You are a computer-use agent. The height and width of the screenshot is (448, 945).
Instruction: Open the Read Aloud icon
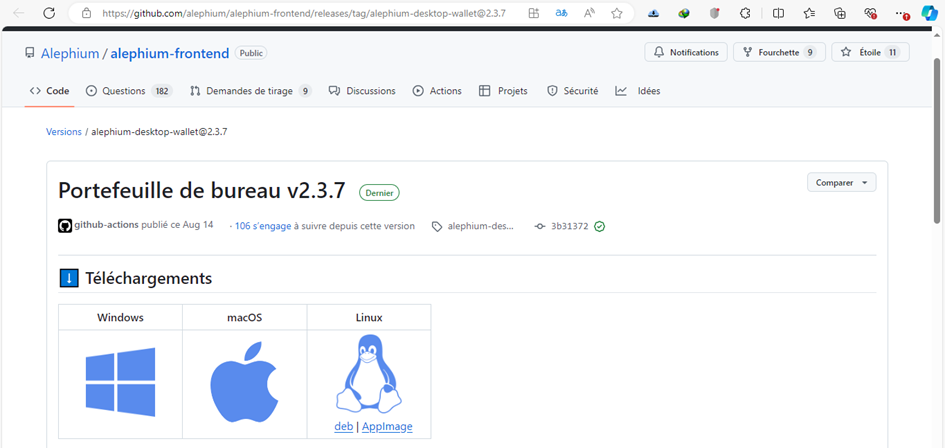590,13
